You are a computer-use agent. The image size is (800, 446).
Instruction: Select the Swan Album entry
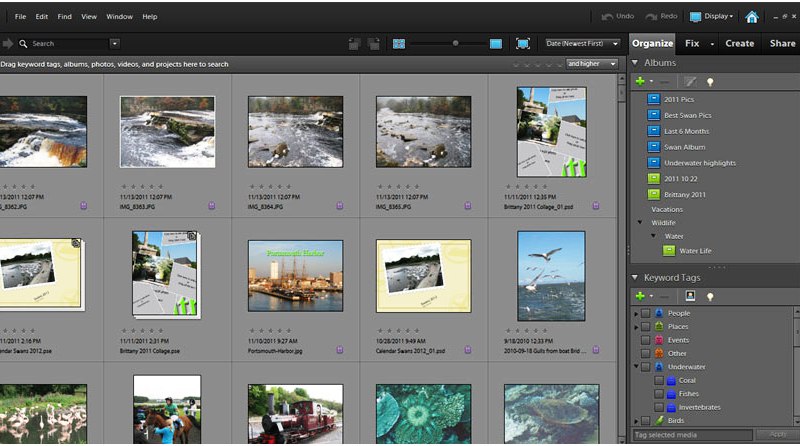(684, 147)
